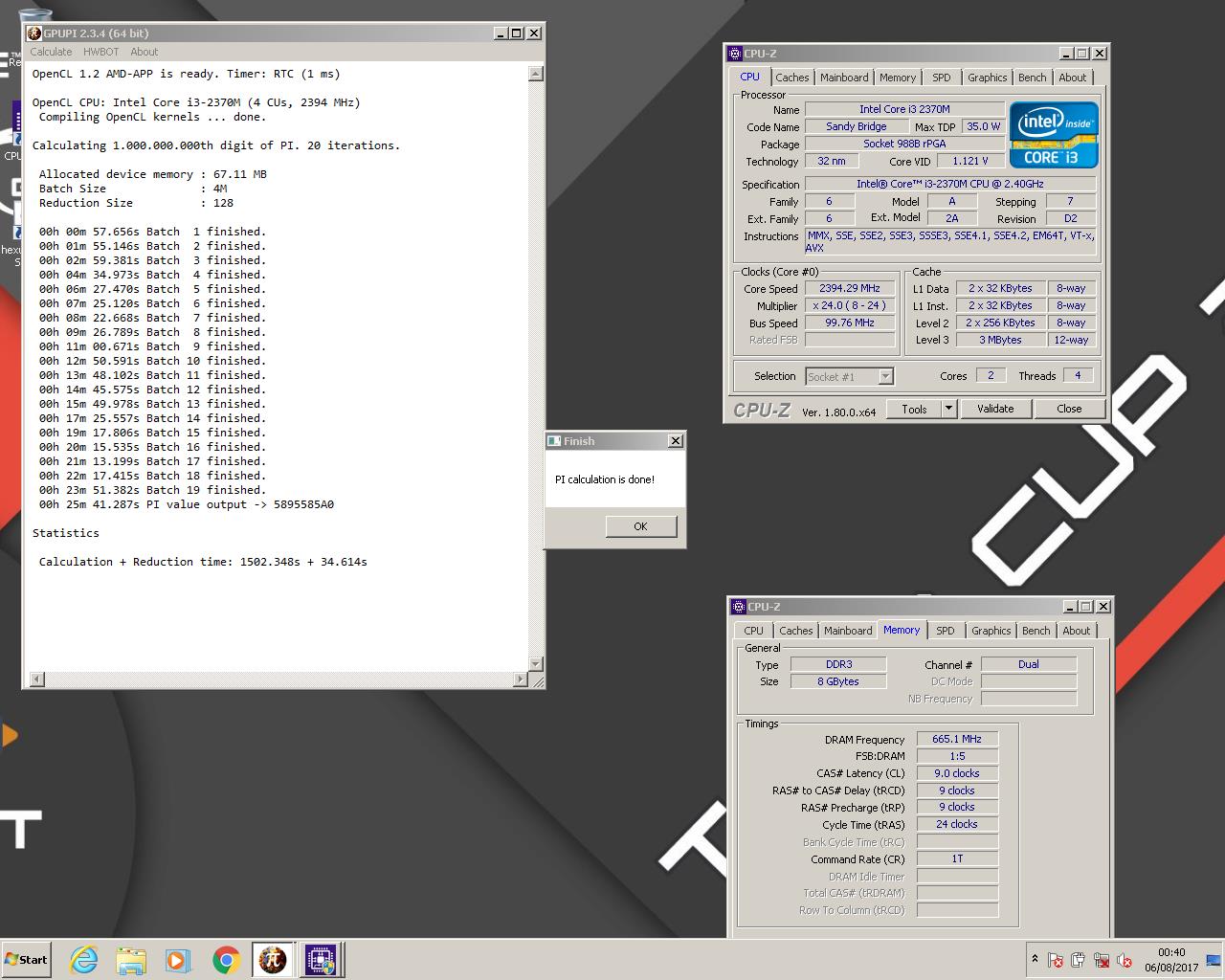Select Graphics tab in lower CPU-Z window
The width and height of the screenshot is (1225, 980).
(x=991, y=631)
